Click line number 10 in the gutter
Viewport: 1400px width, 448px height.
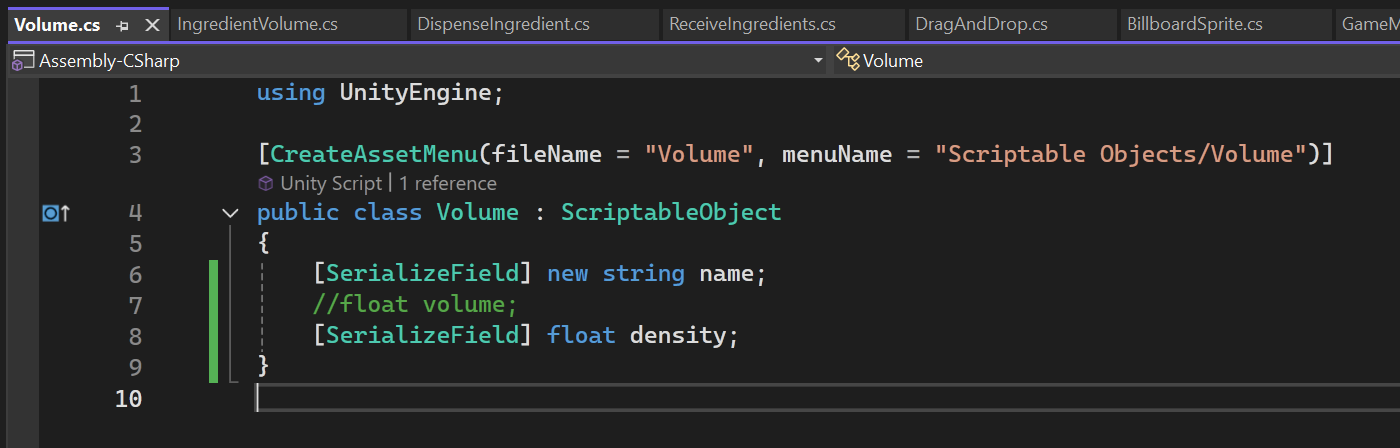tap(128, 399)
